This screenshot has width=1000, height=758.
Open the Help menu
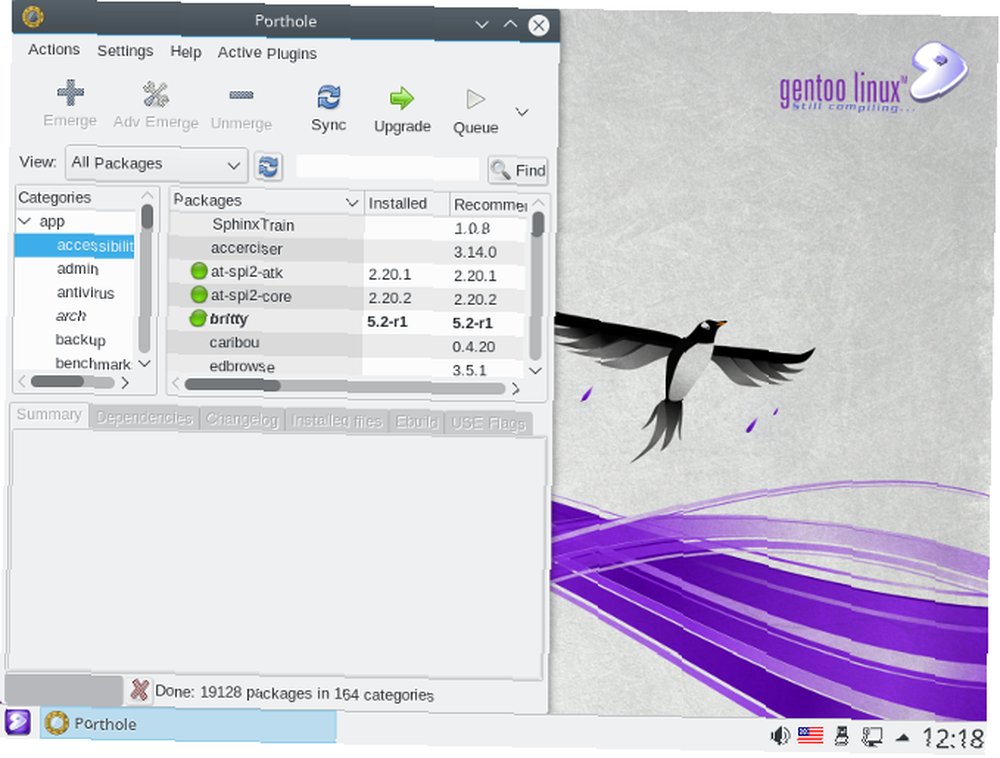click(x=186, y=52)
